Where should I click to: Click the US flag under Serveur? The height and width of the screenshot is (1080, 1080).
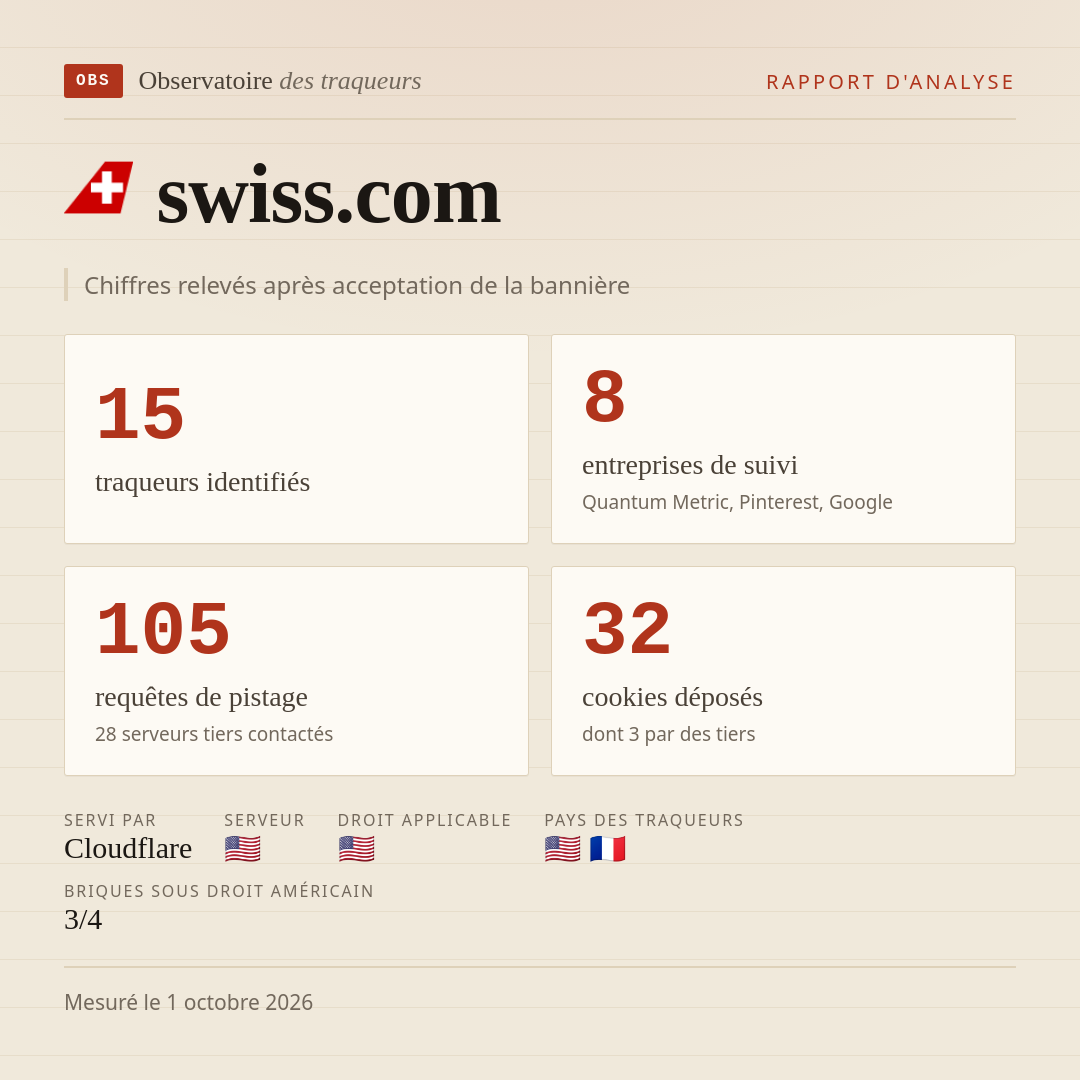click(x=242, y=849)
